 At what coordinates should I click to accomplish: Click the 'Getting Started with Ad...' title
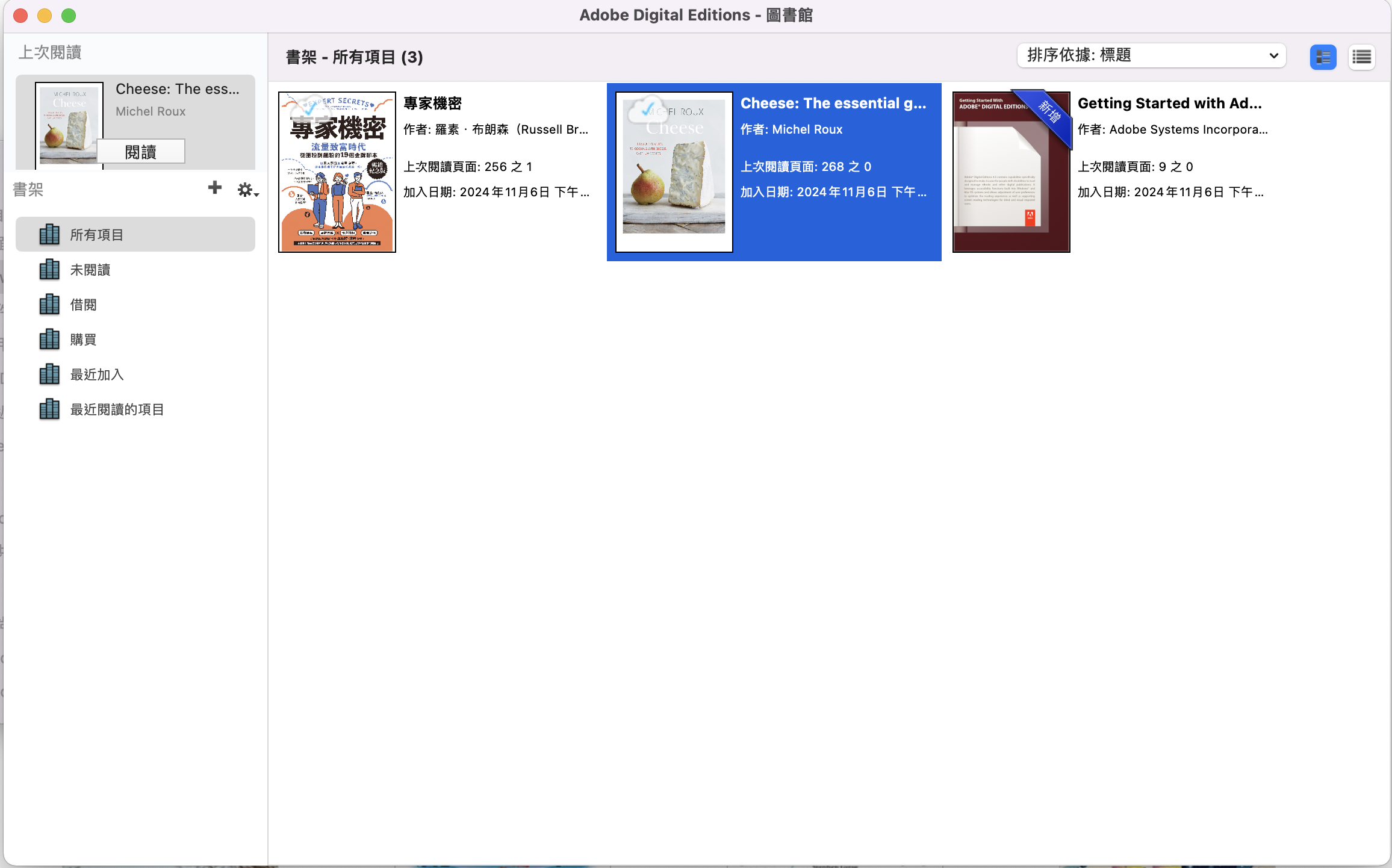click(1170, 104)
